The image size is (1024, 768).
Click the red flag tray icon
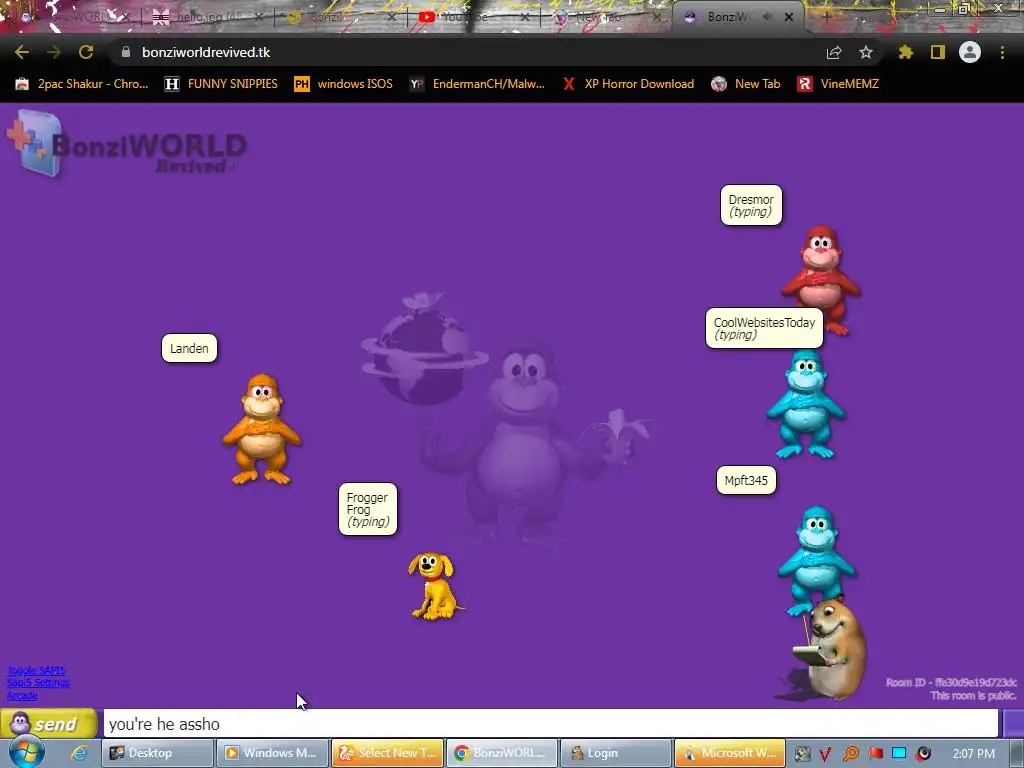[x=875, y=754]
